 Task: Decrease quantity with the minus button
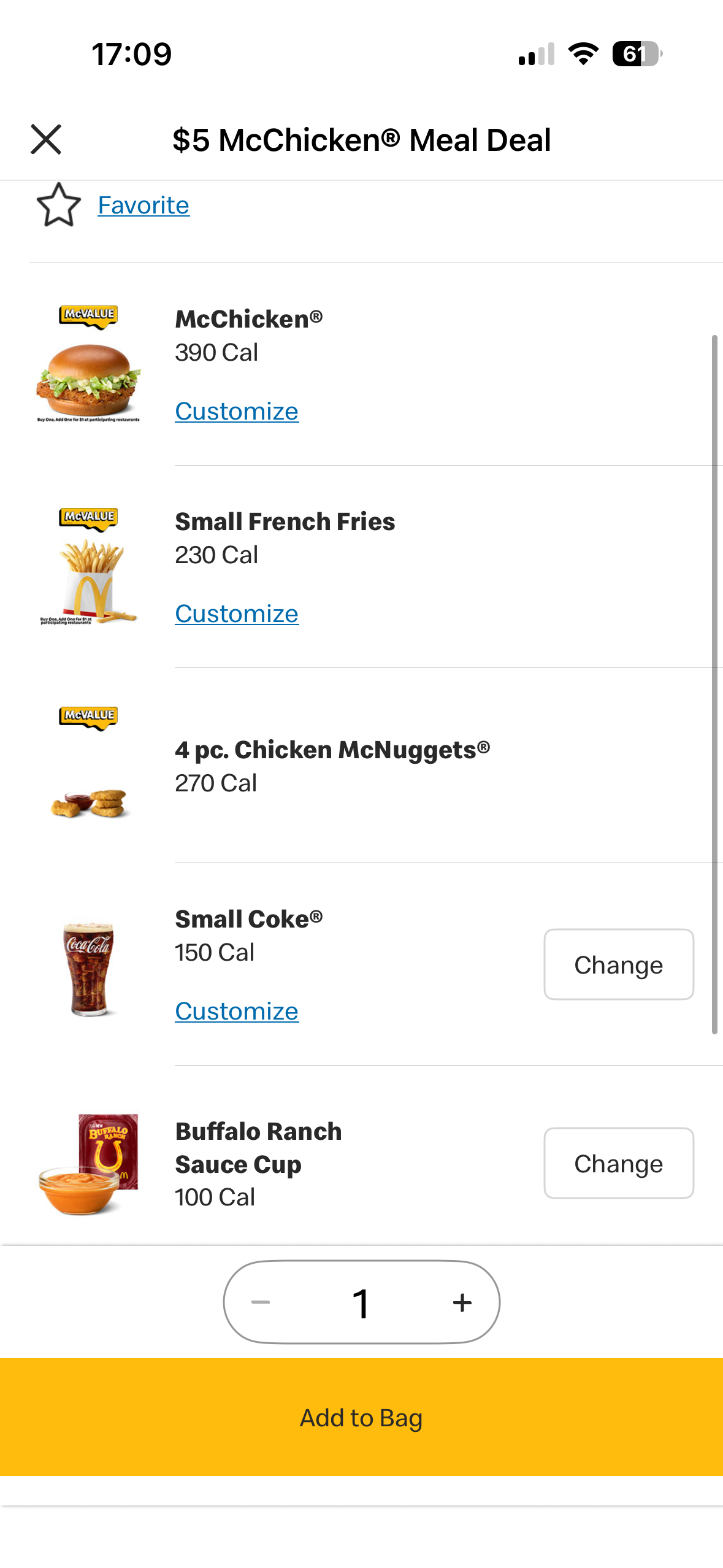261,1302
